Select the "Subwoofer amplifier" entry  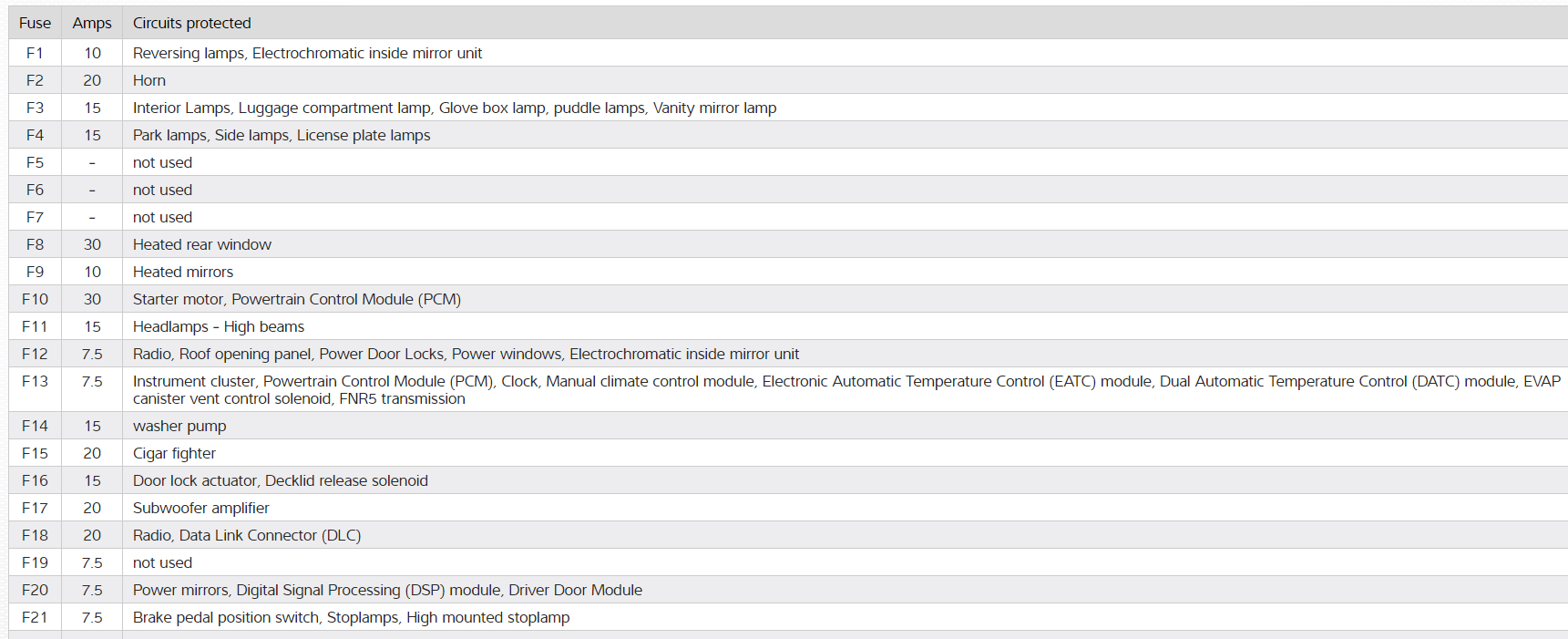coord(200,508)
